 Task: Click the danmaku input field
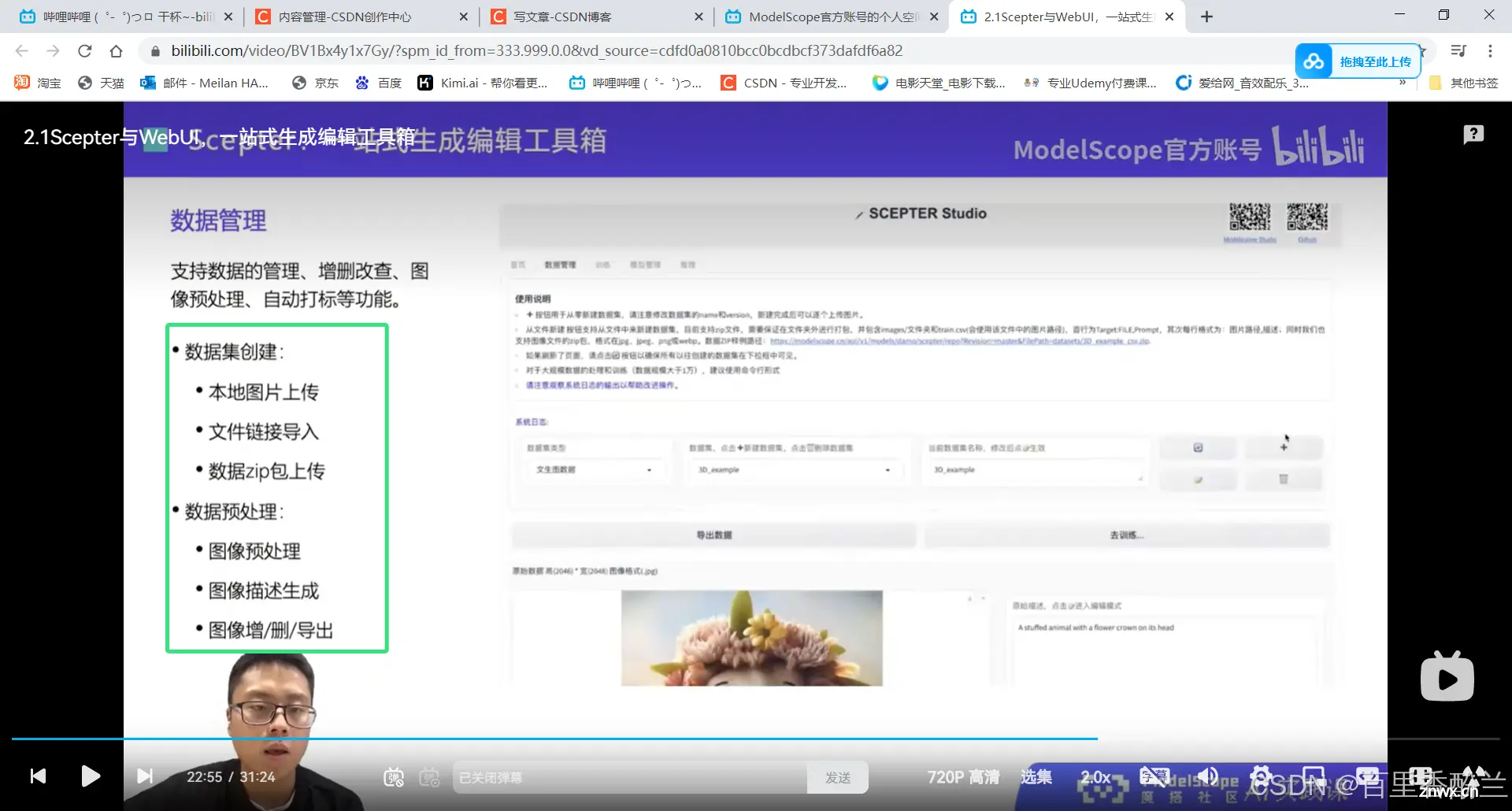coord(630,777)
